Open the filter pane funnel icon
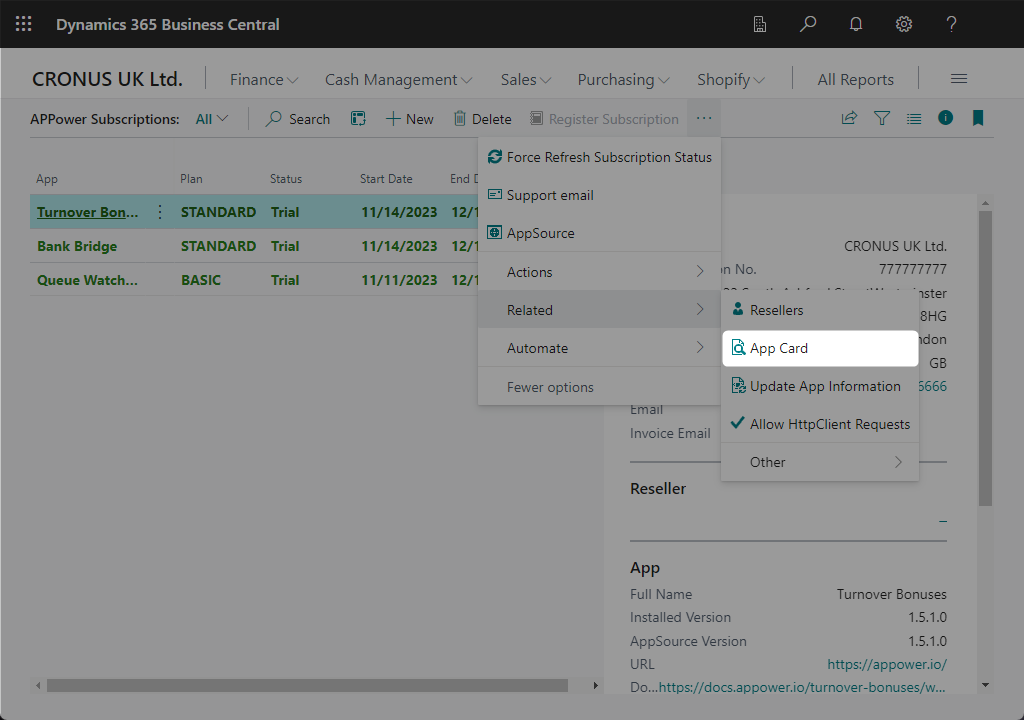Screen dimensions: 1024x720 (x=881, y=118)
